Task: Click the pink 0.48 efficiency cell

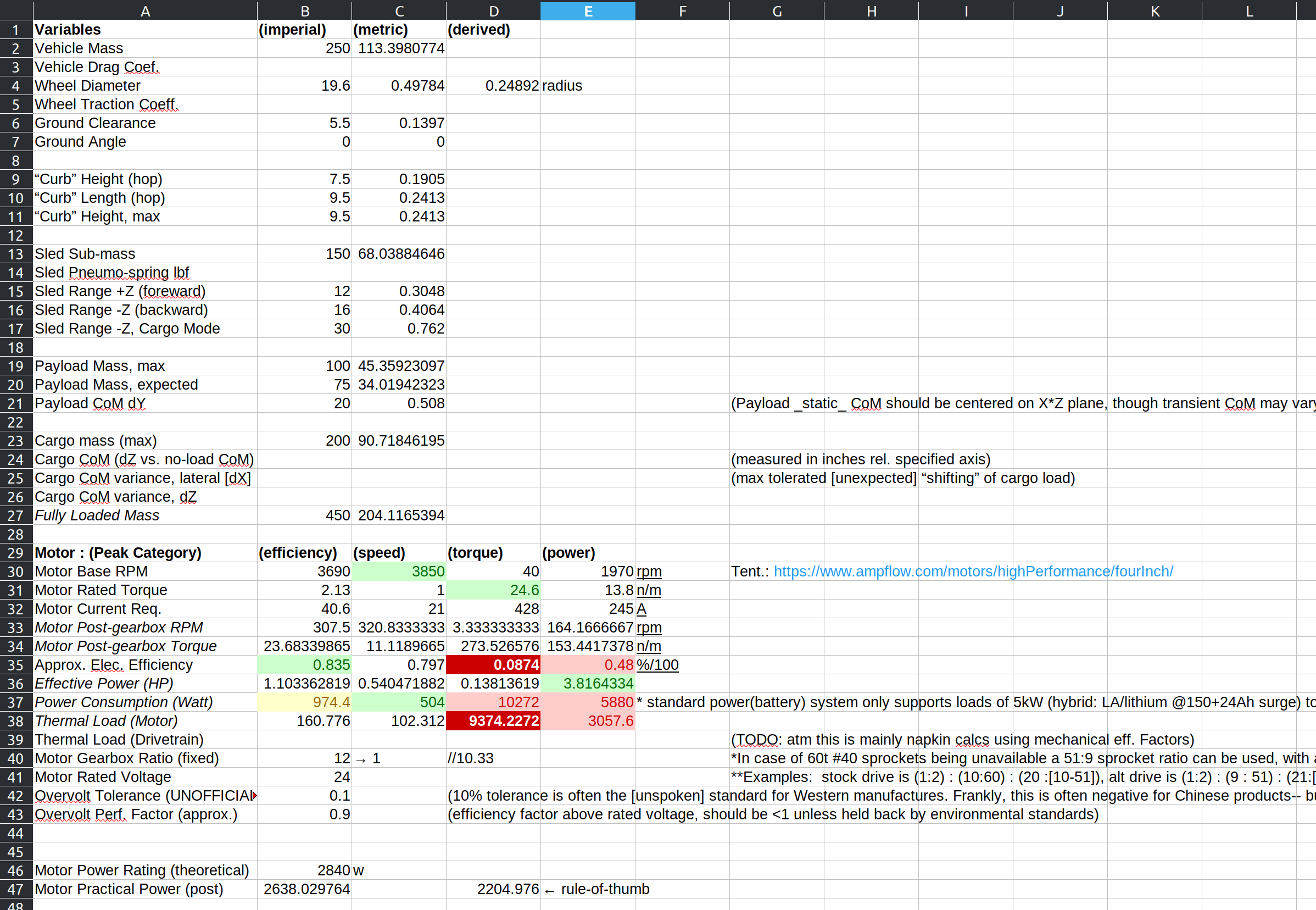Action: point(588,665)
